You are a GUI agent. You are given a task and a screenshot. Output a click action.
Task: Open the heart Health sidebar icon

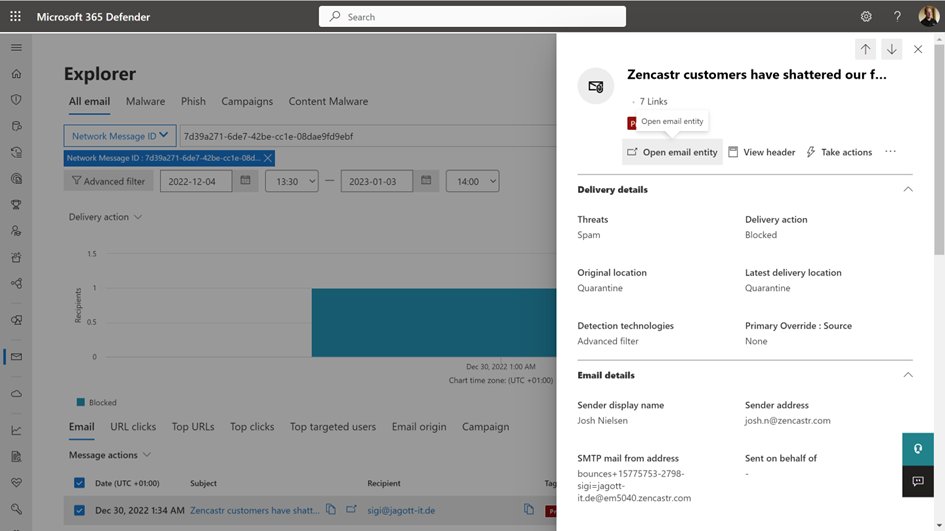pos(16,483)
